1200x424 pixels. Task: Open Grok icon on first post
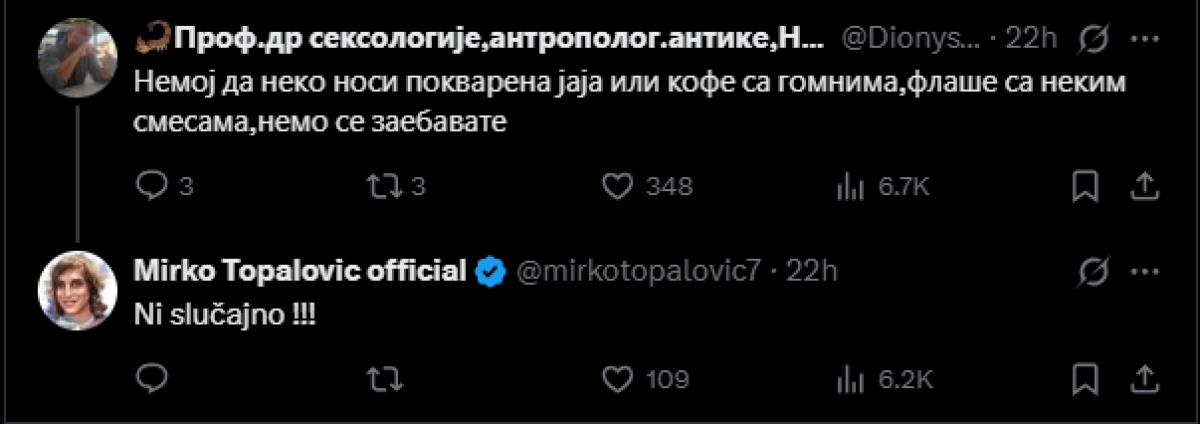click(1094, 41)
